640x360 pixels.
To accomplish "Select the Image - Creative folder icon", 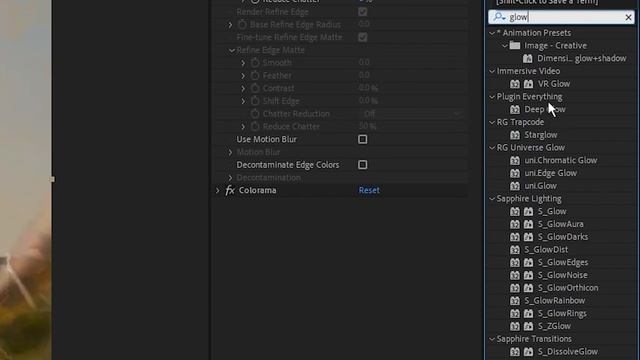I will [x=515, y=45].
